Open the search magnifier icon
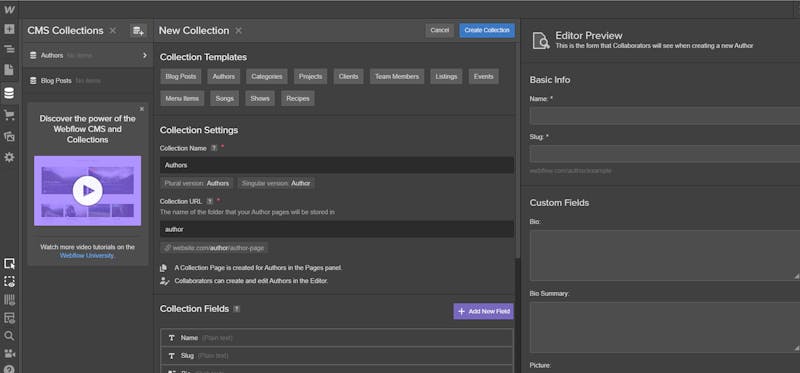Screen dimensions: 800x373 (9, 336)
